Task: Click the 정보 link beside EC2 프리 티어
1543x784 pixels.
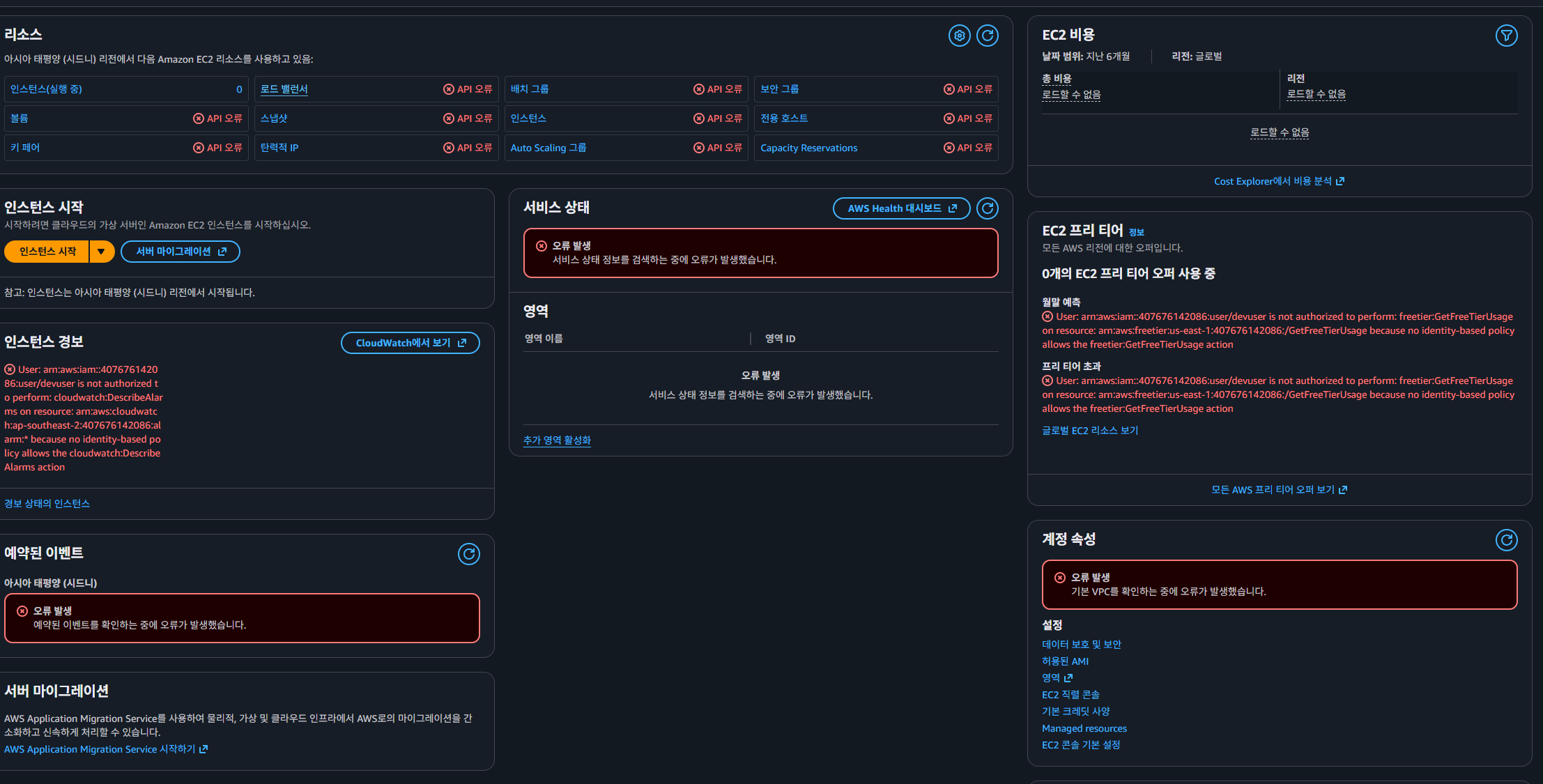Action: point(1137,232)
